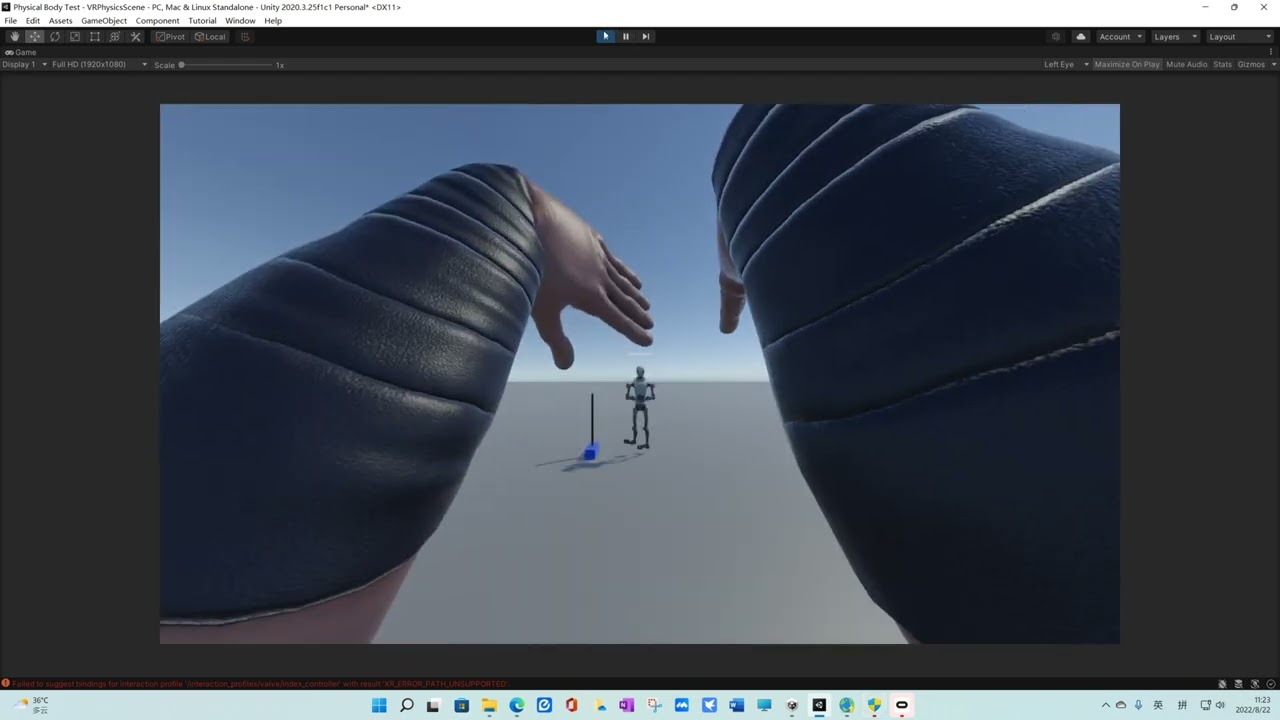Image resolution: width=1280 pixels, height=720 pixels.
Task: Open the Display 1 dropdown
Action: click(x=25, y=64)
